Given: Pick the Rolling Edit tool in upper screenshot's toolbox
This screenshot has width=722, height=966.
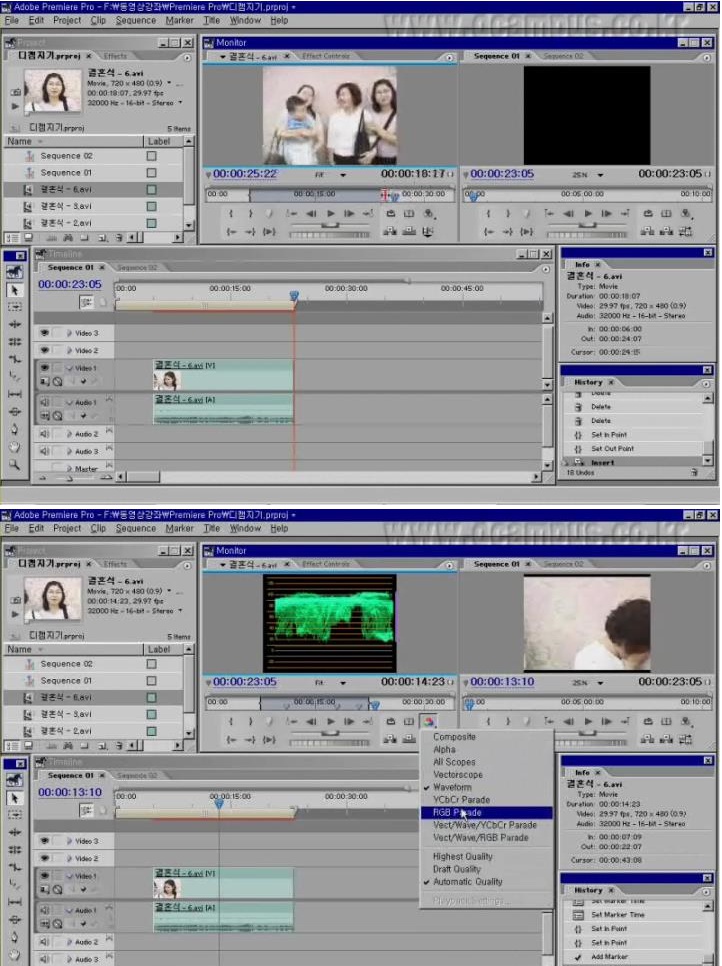Looking at the screenshot, I should (x=15, y=341).
